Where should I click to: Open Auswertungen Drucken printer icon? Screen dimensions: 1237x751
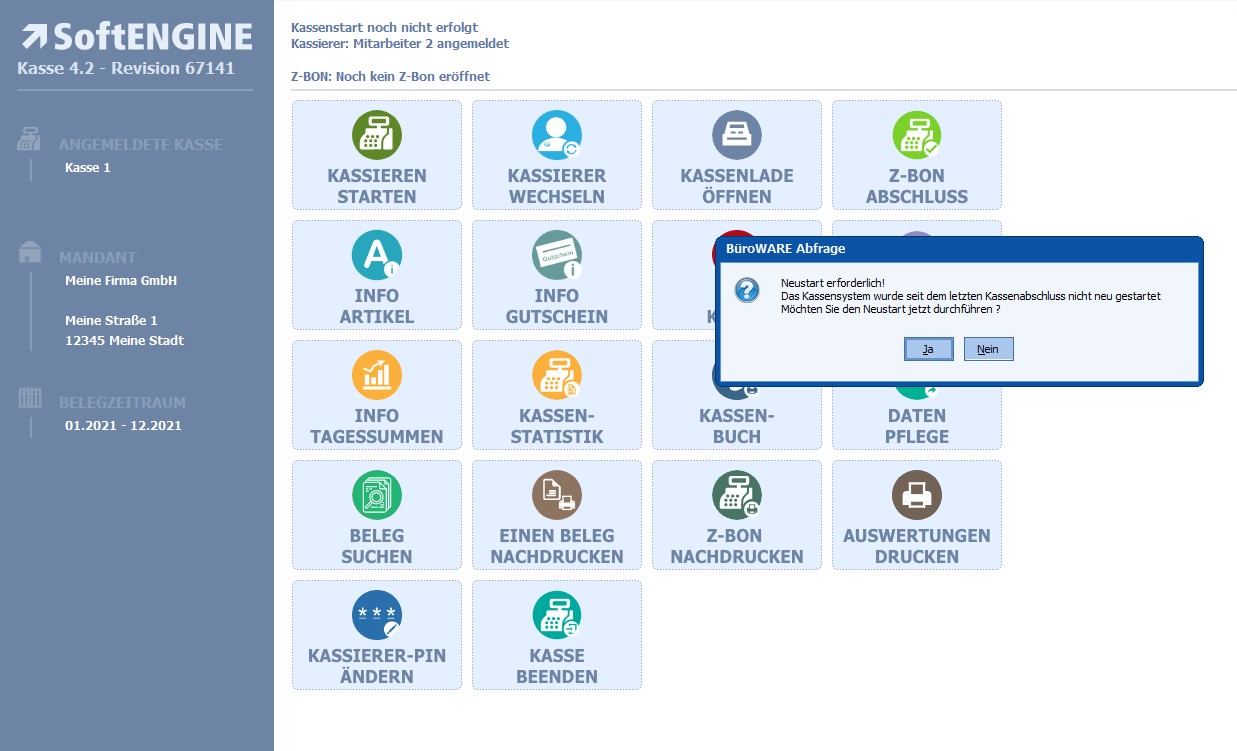(x=917, y=496)
